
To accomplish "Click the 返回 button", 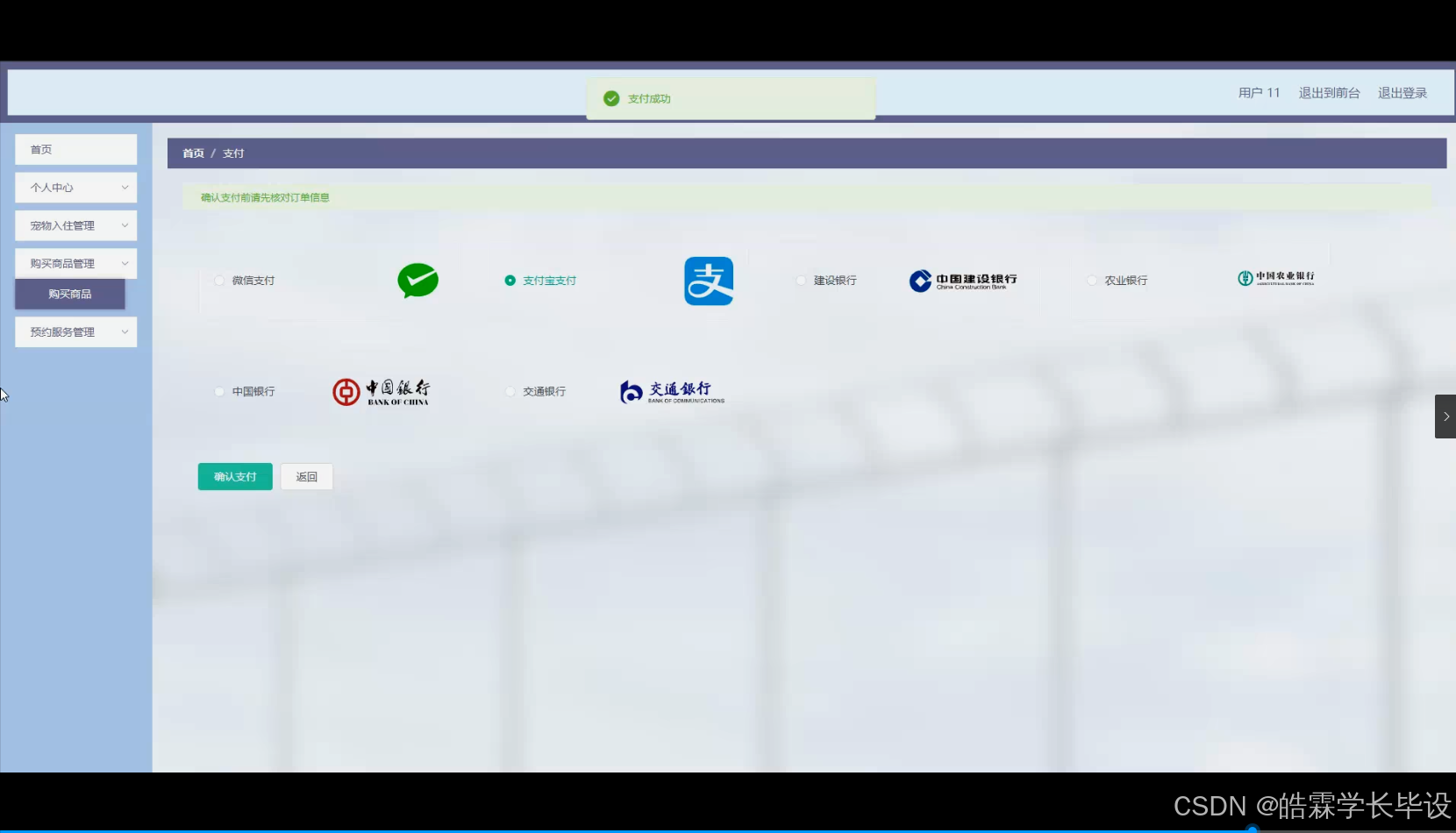I will tap(307, 476).
